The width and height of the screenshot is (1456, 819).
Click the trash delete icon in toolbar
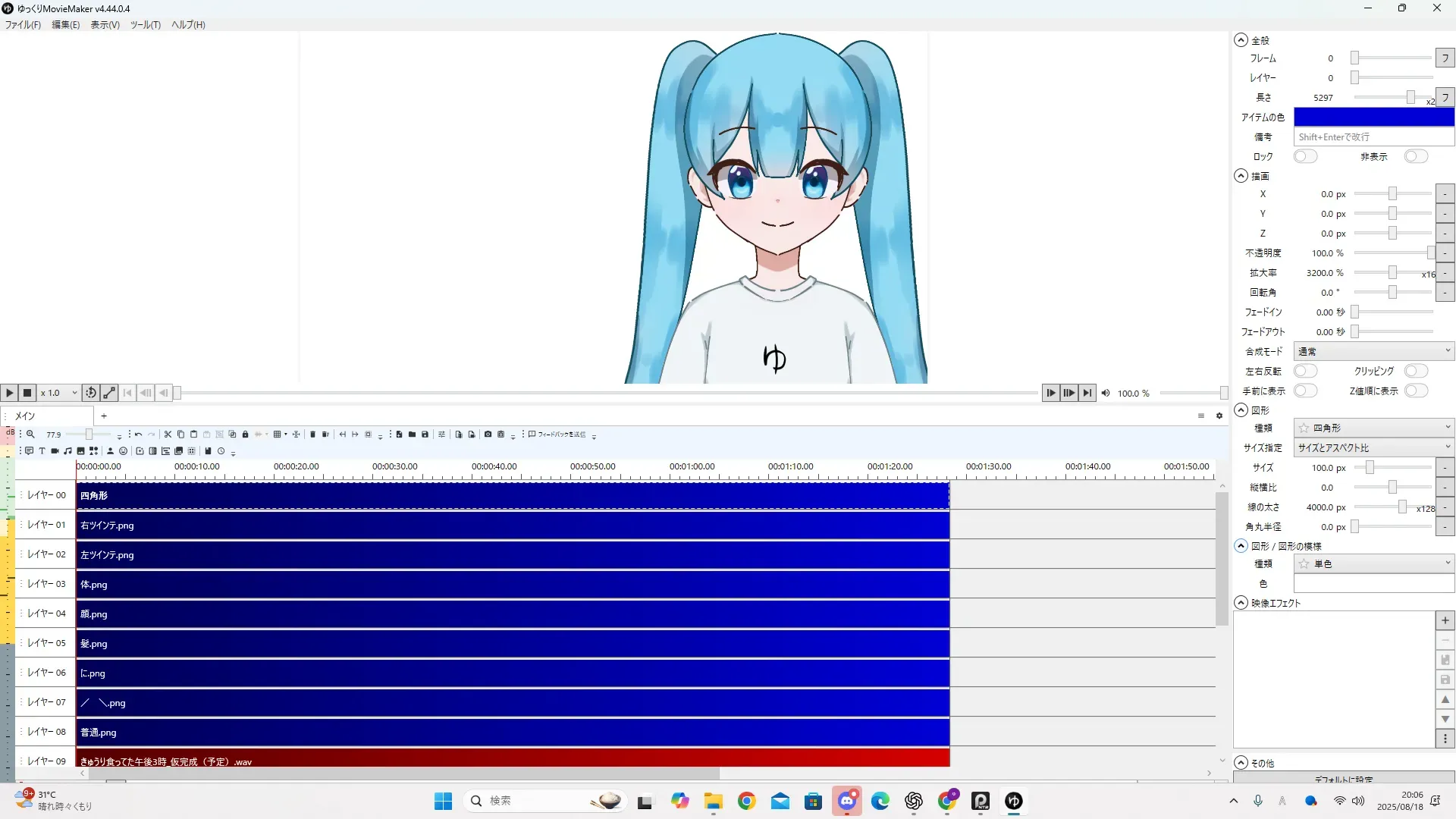tap(312, 435)
